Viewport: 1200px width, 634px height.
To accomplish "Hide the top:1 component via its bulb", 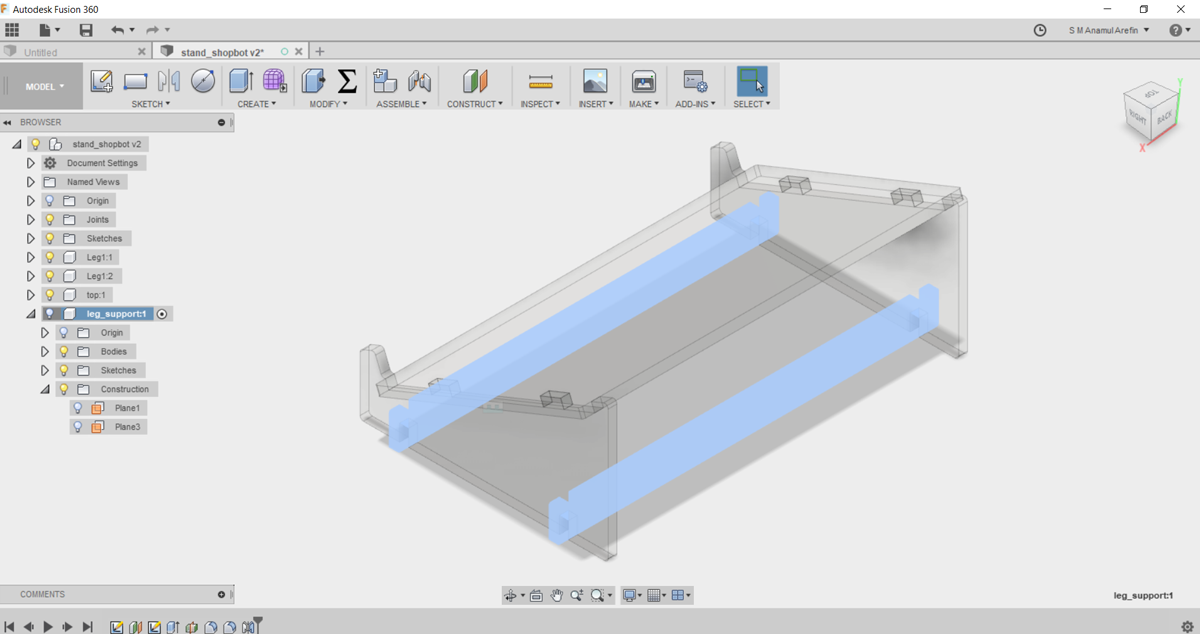I will tap(50, 295).
